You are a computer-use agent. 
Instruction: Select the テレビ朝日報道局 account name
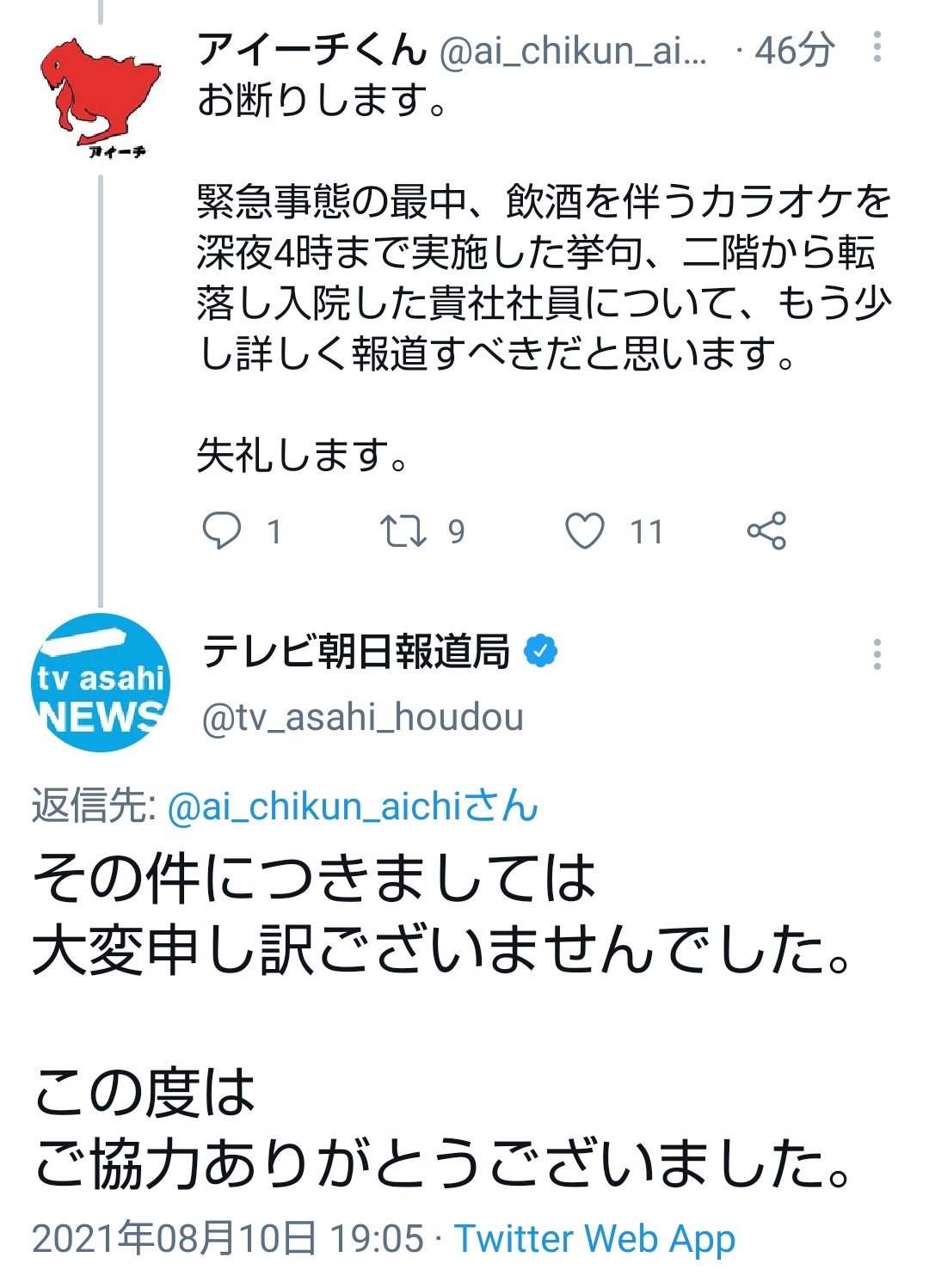click(x=356, y=652)
